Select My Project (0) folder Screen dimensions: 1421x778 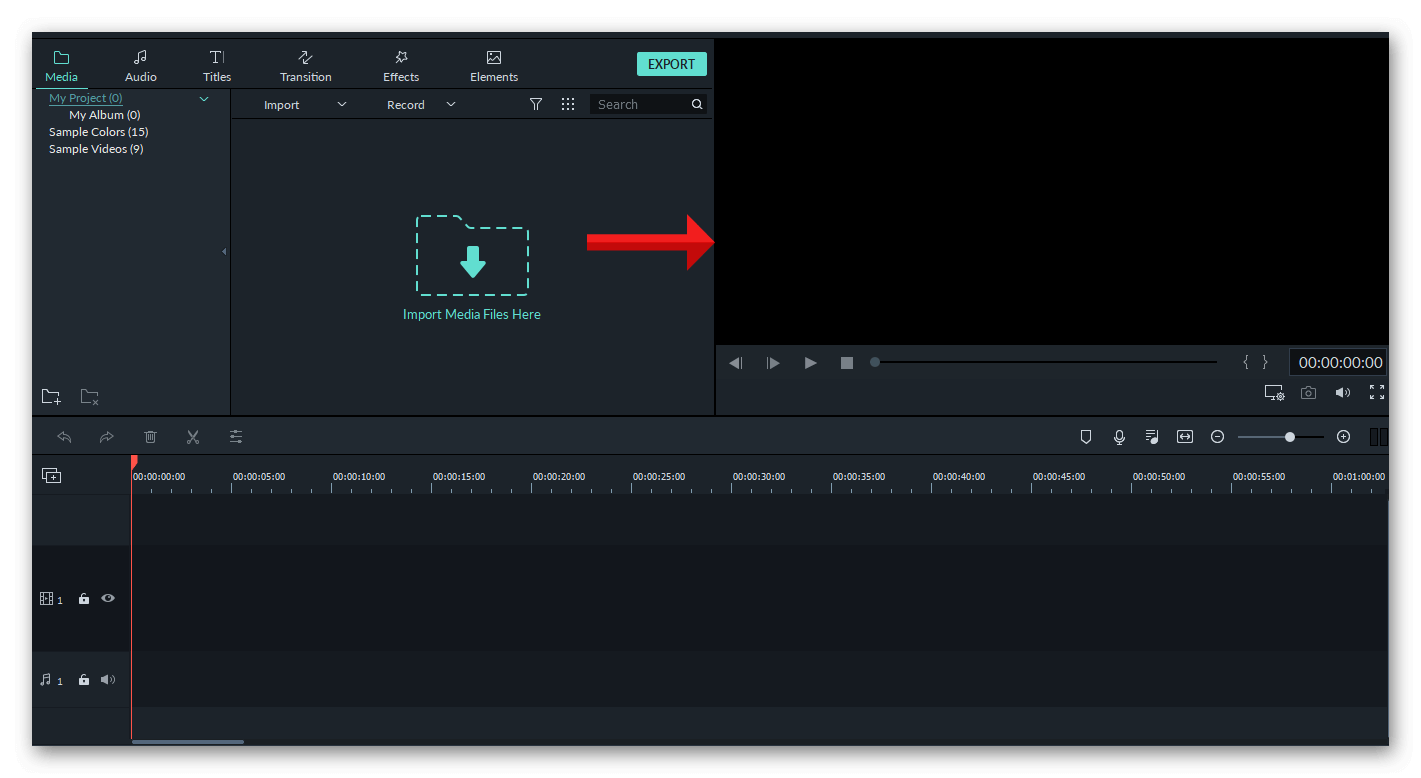coord(86,98)
